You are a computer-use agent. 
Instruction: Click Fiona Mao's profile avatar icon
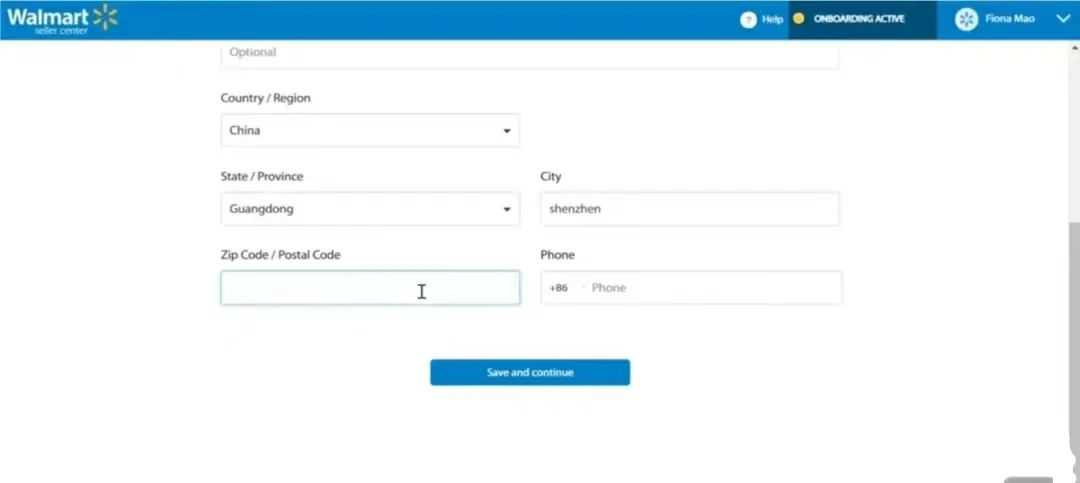click(966, 19)
